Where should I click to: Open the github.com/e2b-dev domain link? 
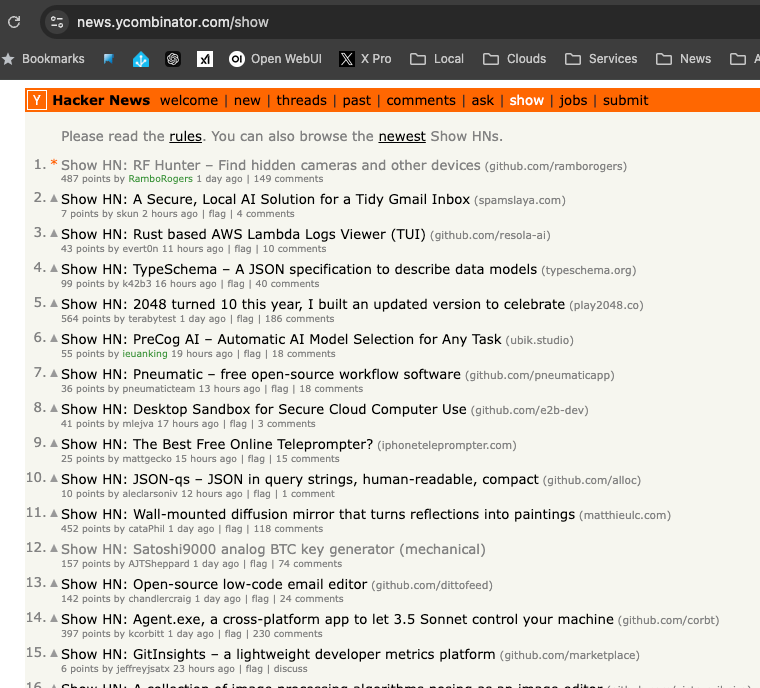(529, 410)
